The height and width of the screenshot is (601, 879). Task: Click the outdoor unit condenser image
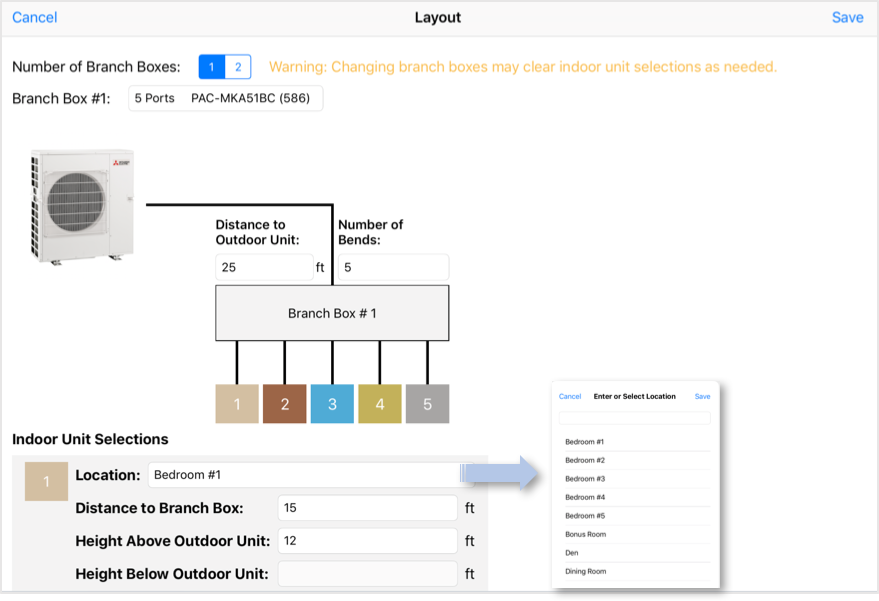[x=82, y=206]
